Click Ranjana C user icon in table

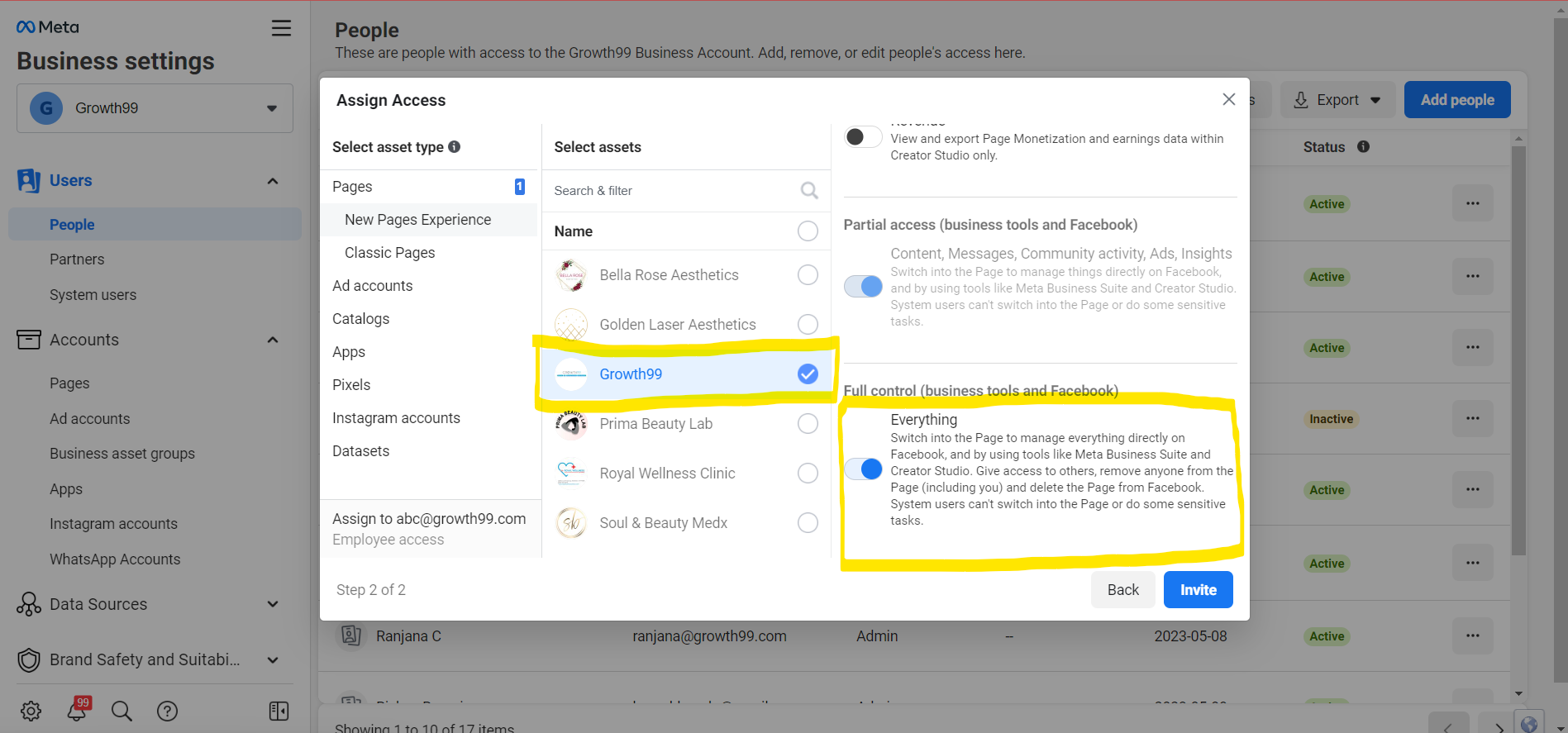pos(350,635)
